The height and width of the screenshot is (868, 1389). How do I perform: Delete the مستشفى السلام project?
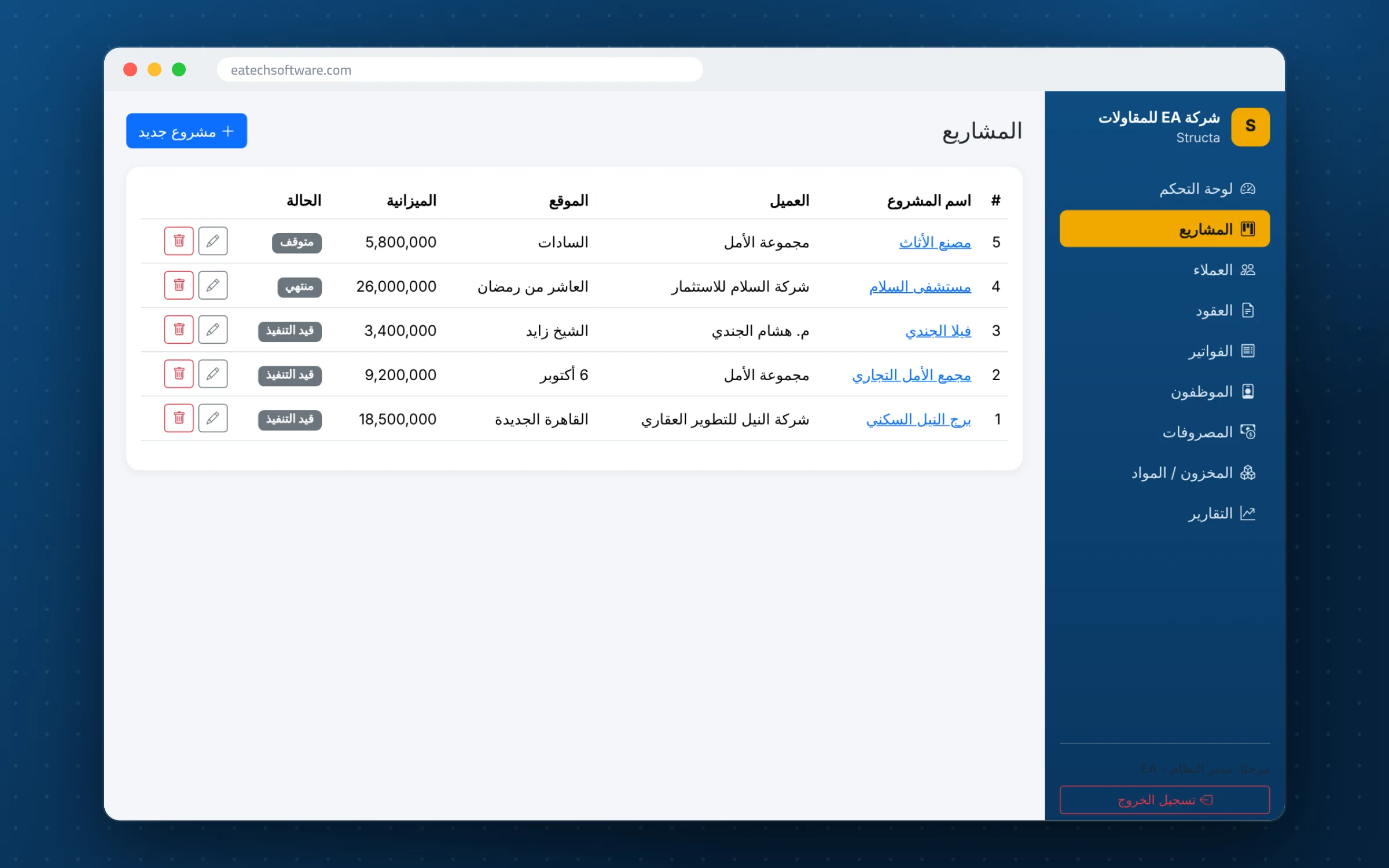click(178, 285)
